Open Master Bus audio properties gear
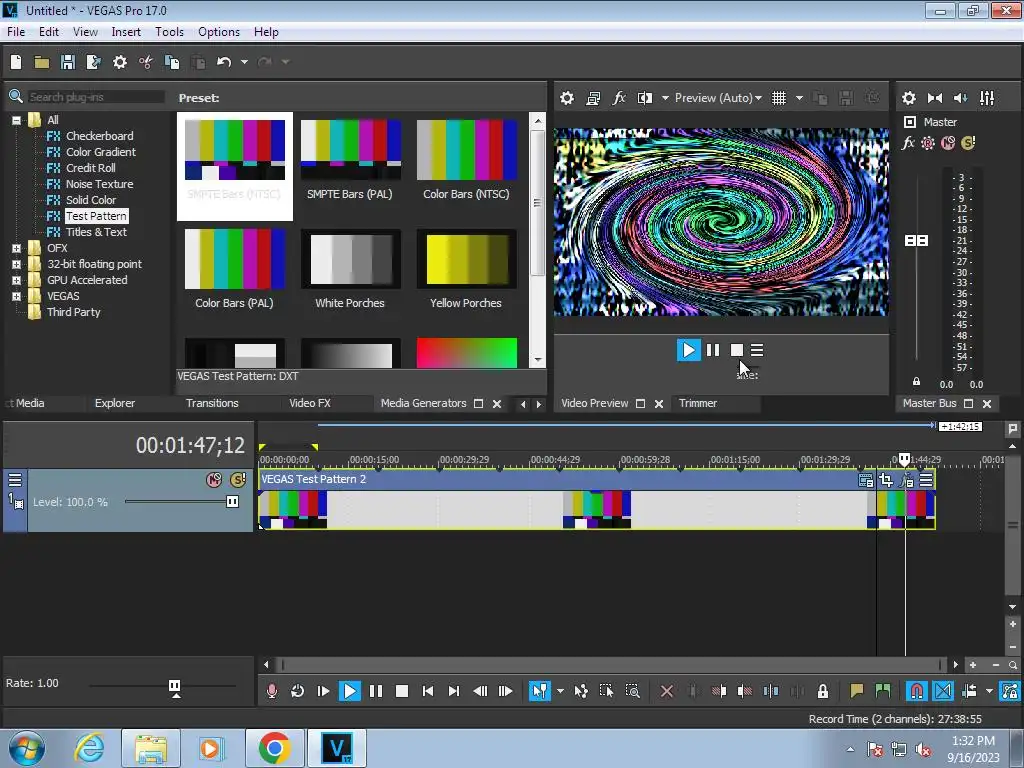The image size is (1024, 768). tap(908, 98)
